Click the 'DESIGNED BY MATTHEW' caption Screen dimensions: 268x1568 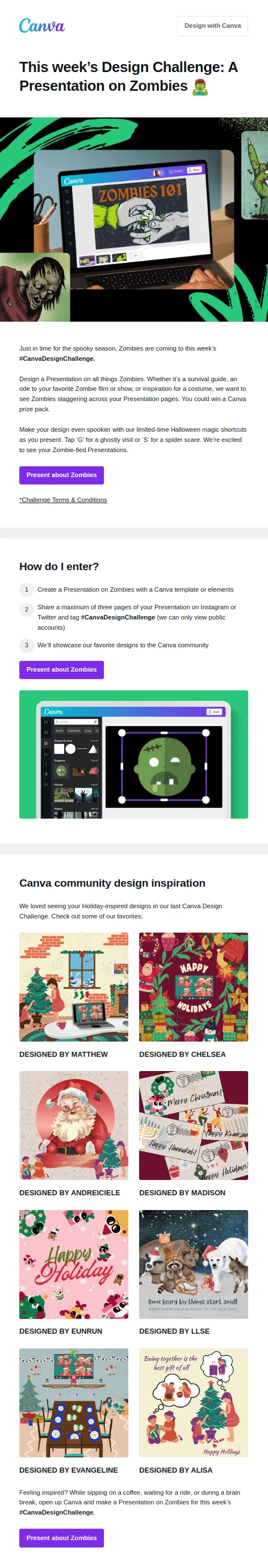point(64,1054)
